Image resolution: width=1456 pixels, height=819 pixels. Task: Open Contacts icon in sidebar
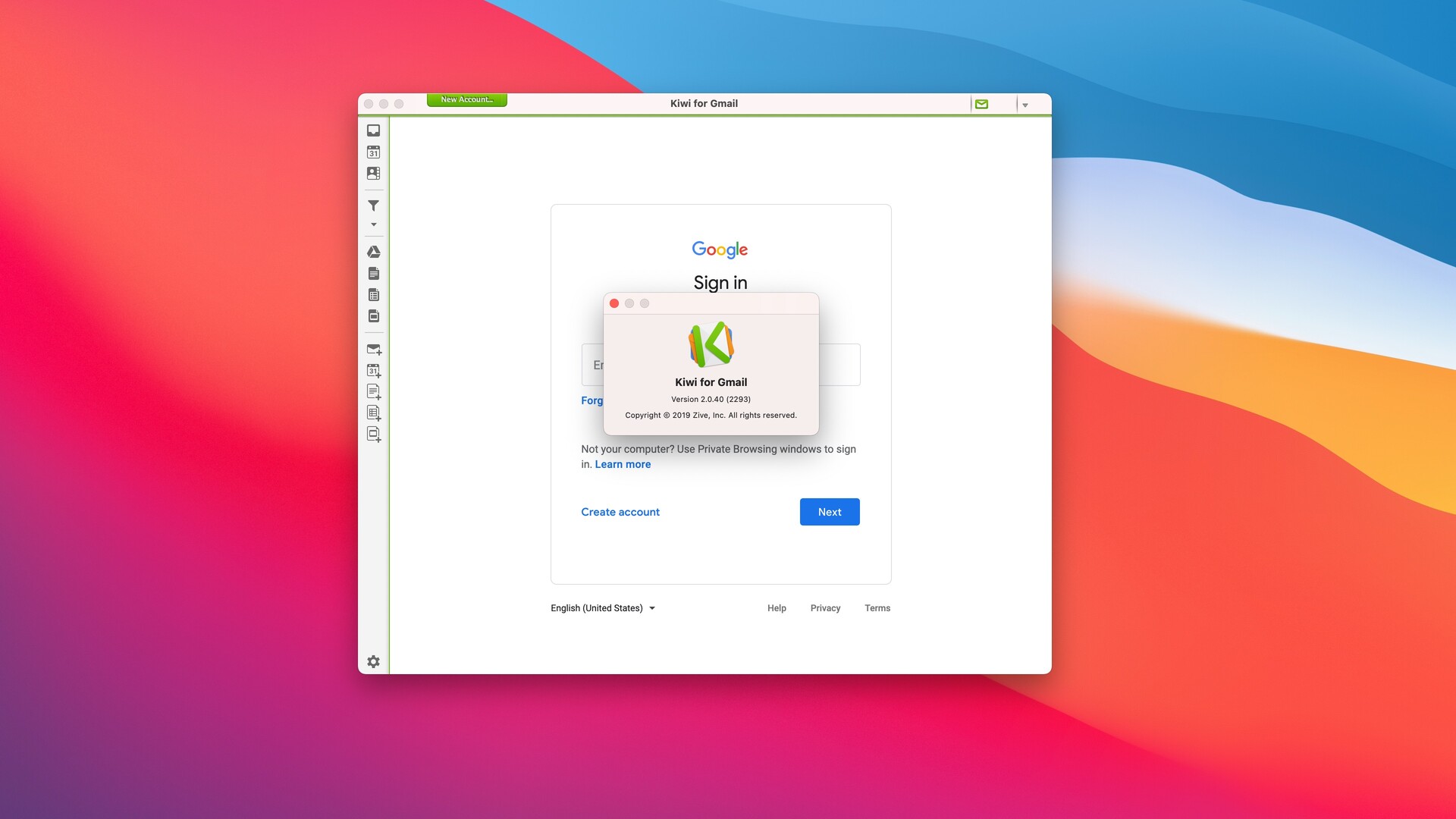pyautogui.click(x=373, y=173)
